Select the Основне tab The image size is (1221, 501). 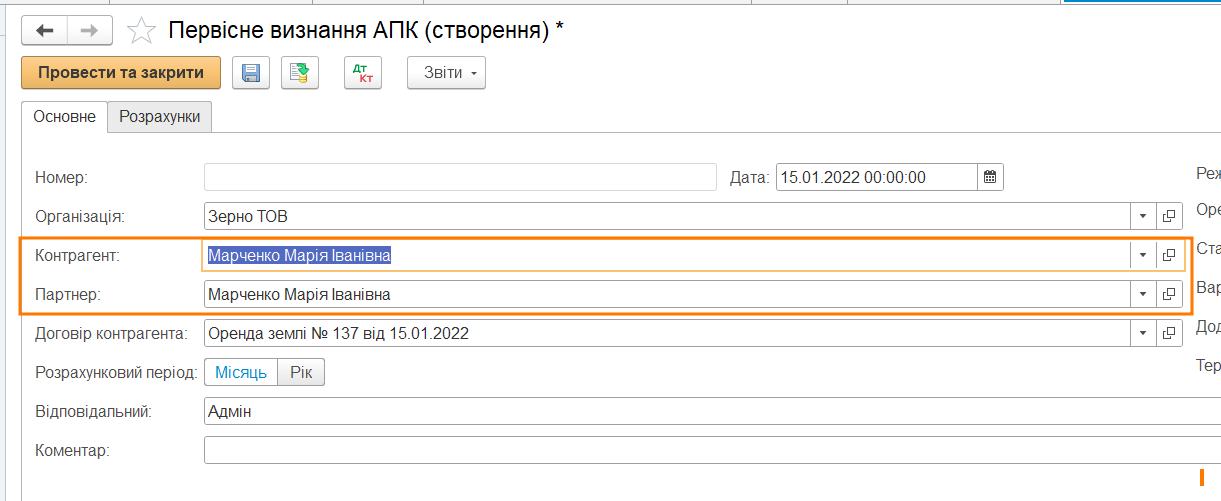coord(65,117)
